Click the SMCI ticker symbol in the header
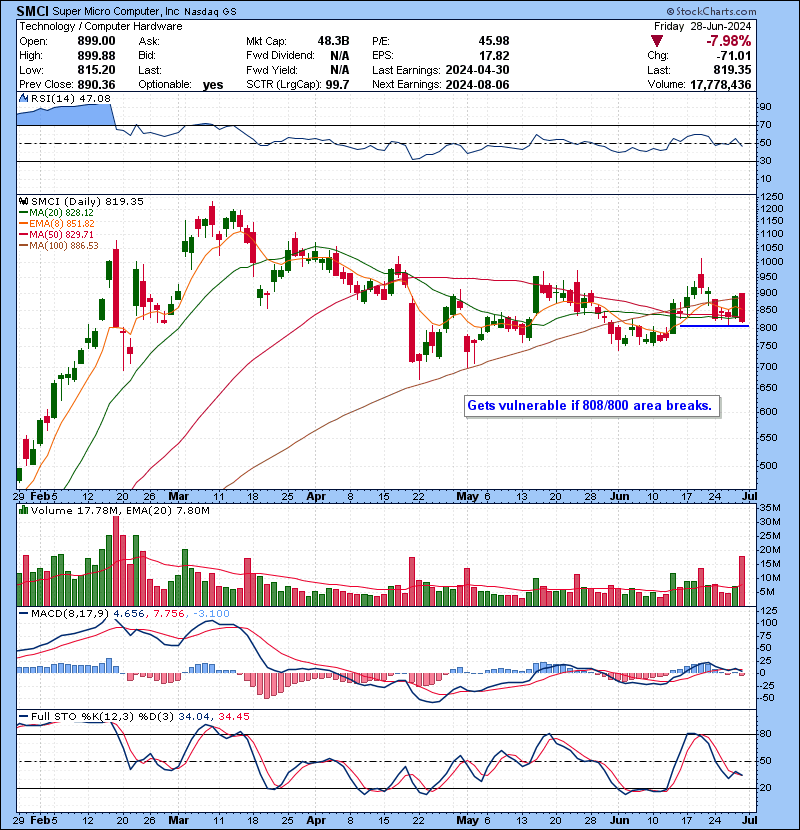800x830 pixels. 32,11
